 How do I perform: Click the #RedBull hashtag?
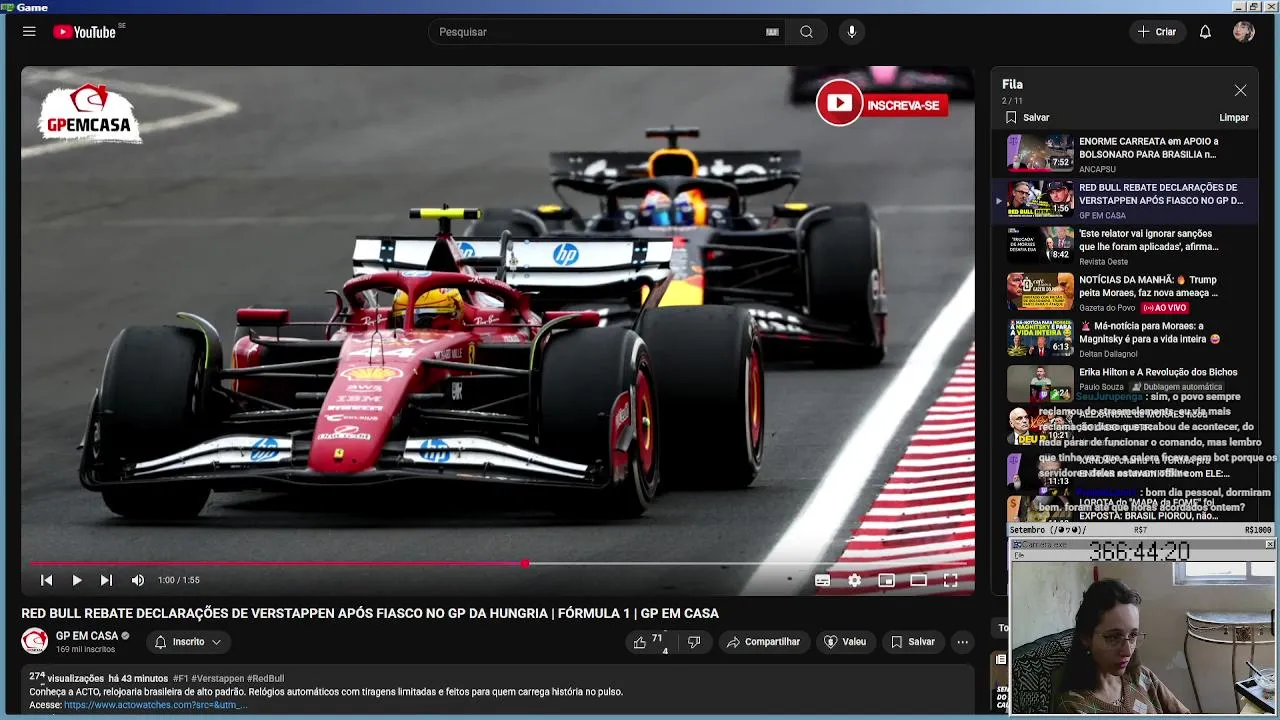click(x=266, y=679)
